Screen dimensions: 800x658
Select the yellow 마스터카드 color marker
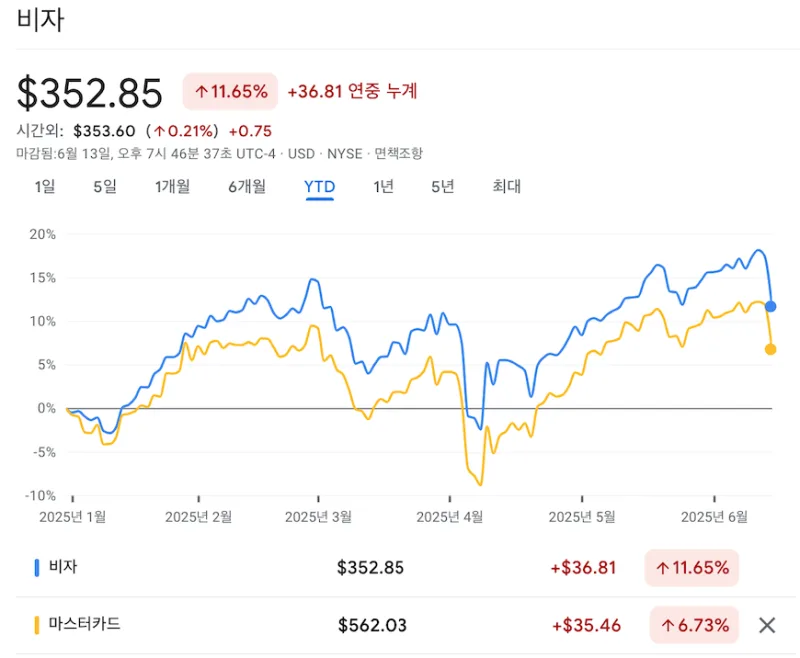pyautogui.click(x=38, y=624)
